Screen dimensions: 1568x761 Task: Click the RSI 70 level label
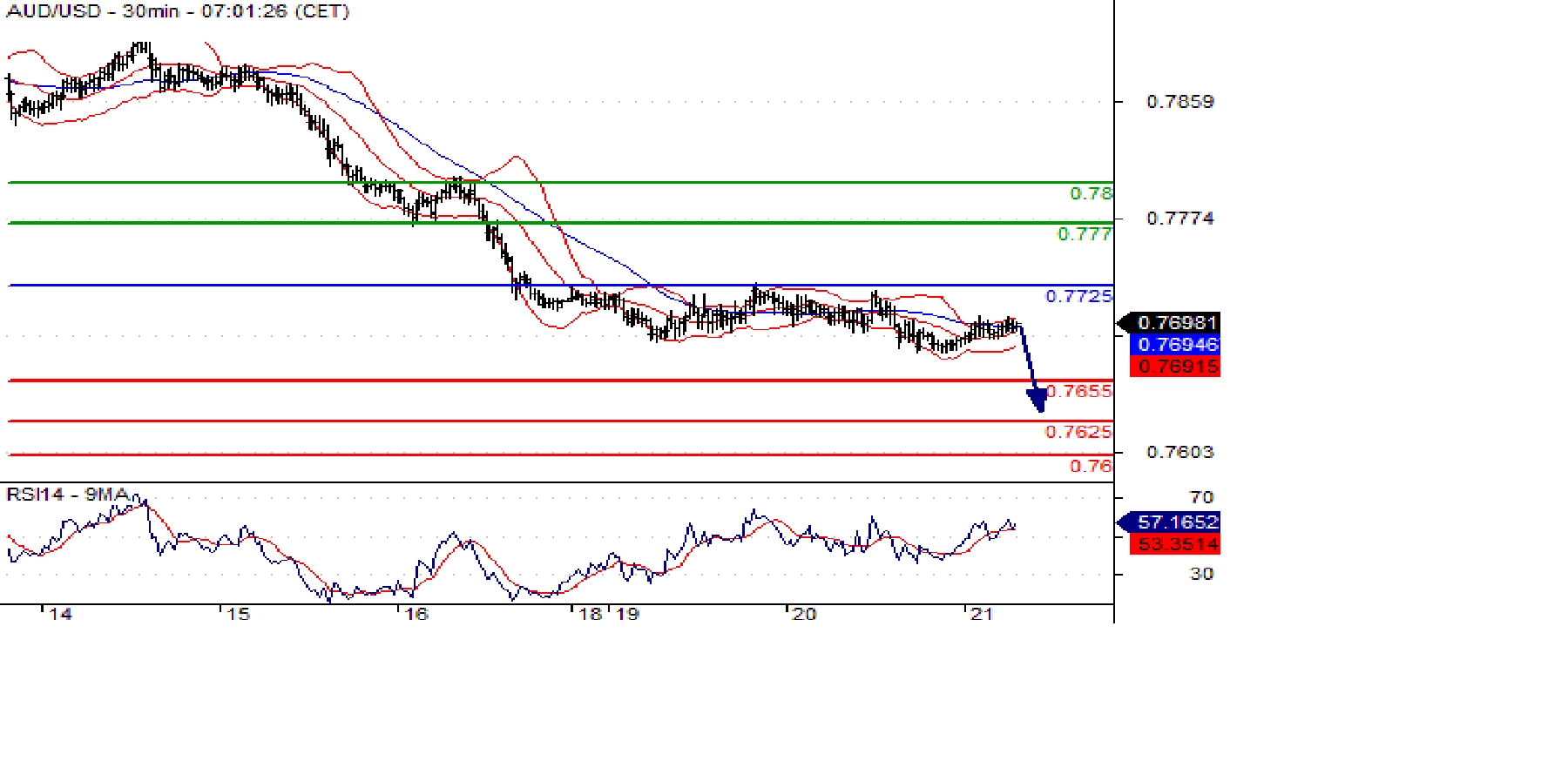coord(1202,497)
